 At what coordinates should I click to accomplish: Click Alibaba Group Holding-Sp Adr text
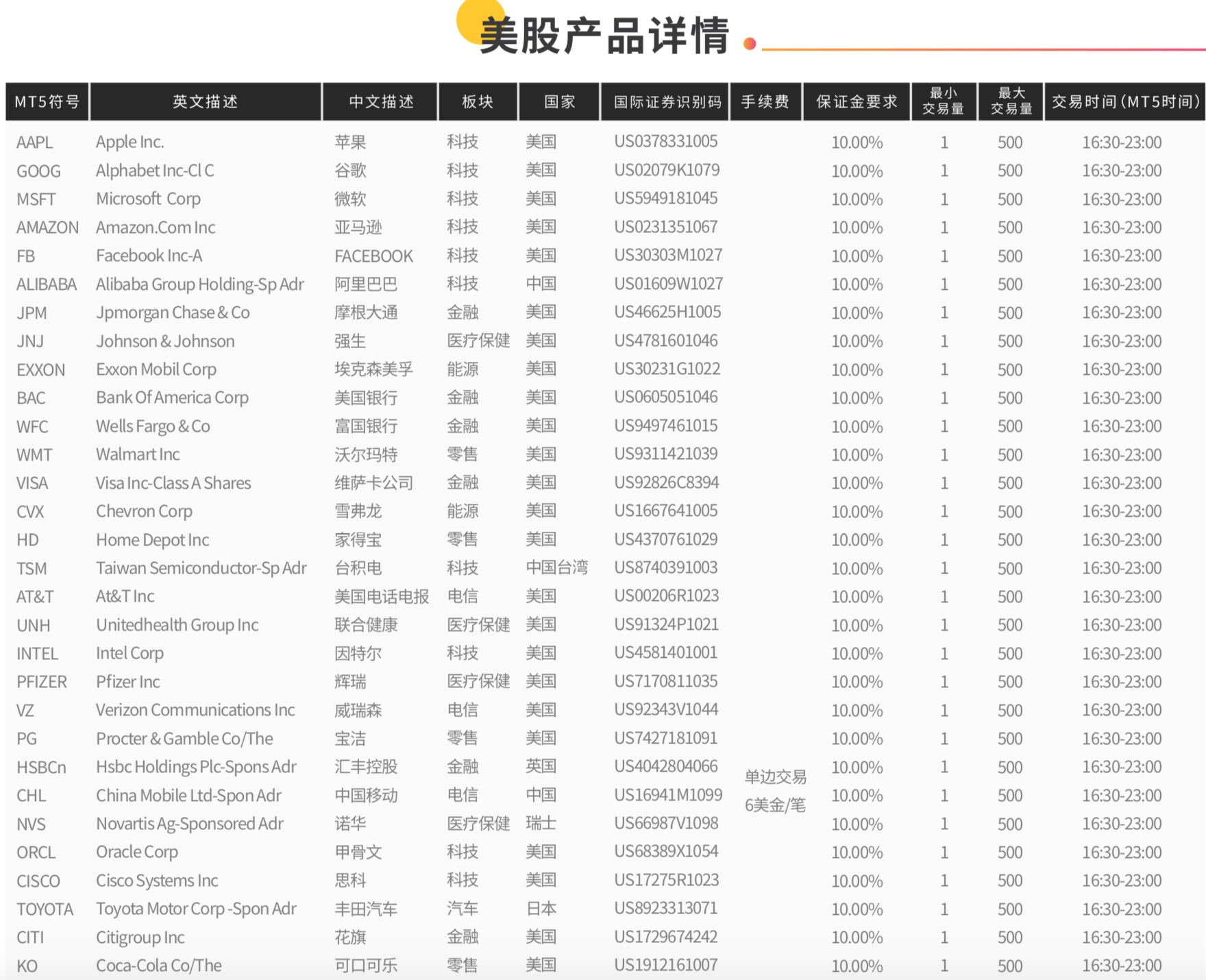tap(200, 284)
